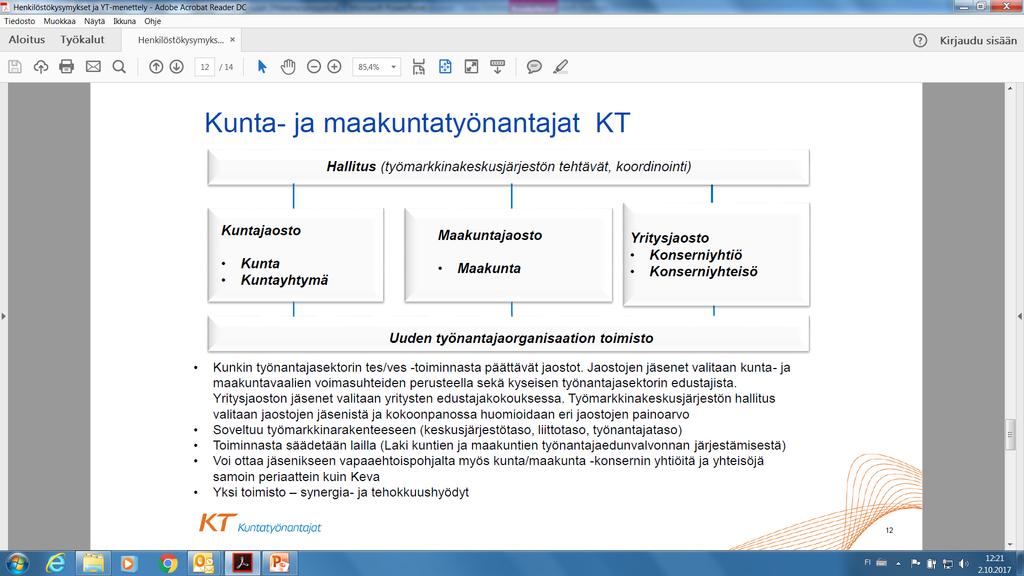
Task: Open File Explorer from taskbar
Action: tap(93, 563)
